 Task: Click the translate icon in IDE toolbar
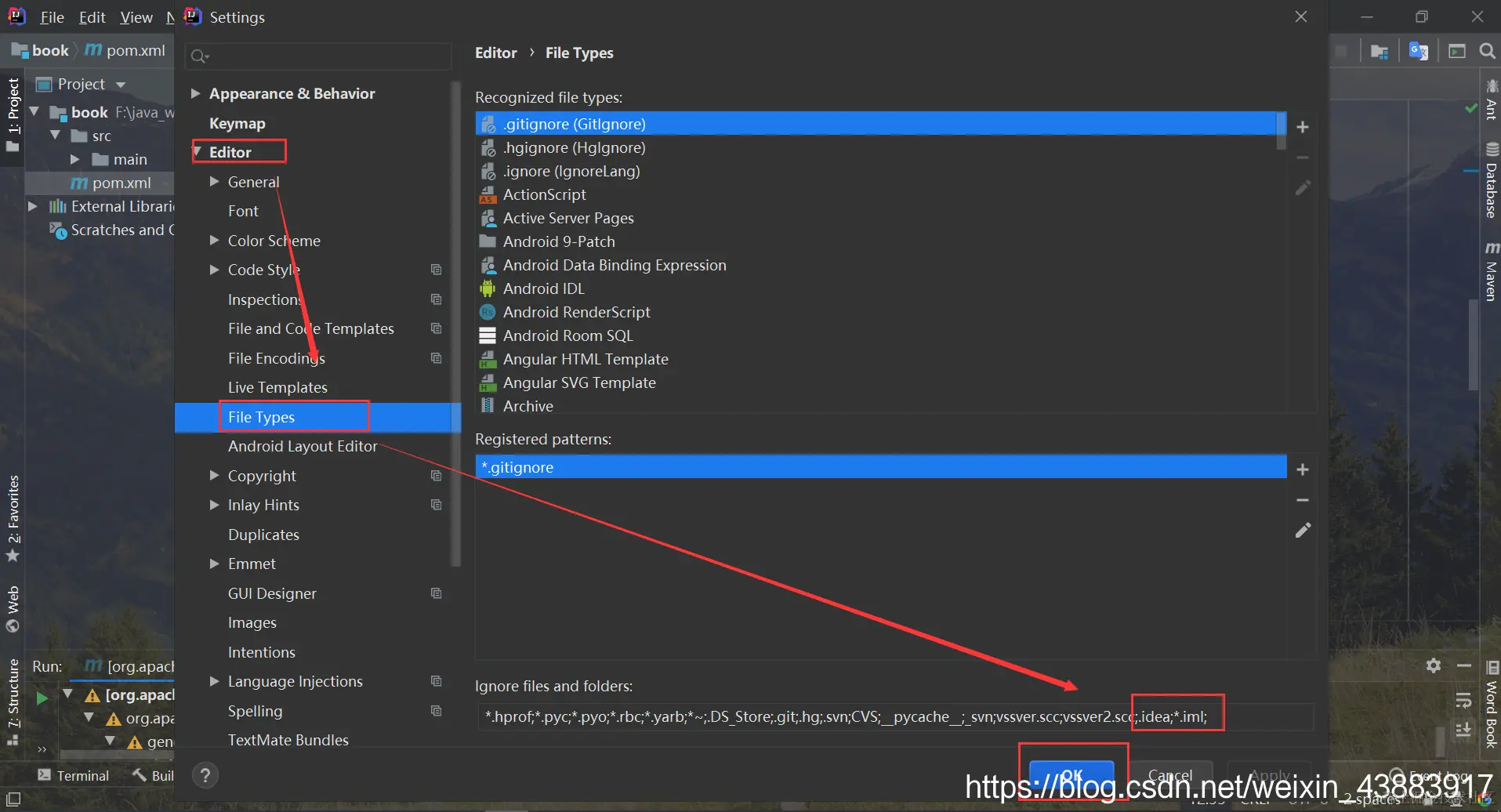[x=1419, y=51]
